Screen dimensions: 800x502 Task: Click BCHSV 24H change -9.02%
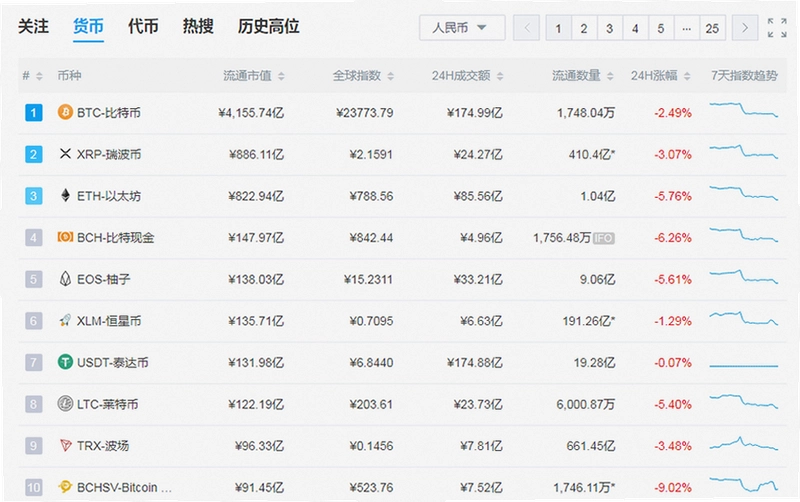point(673,488)
